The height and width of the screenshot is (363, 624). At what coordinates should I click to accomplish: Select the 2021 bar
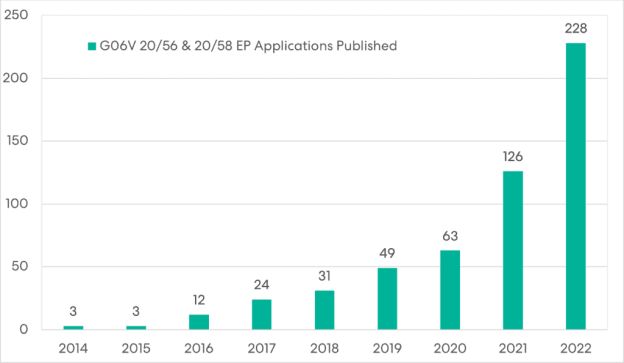(513, 250)
